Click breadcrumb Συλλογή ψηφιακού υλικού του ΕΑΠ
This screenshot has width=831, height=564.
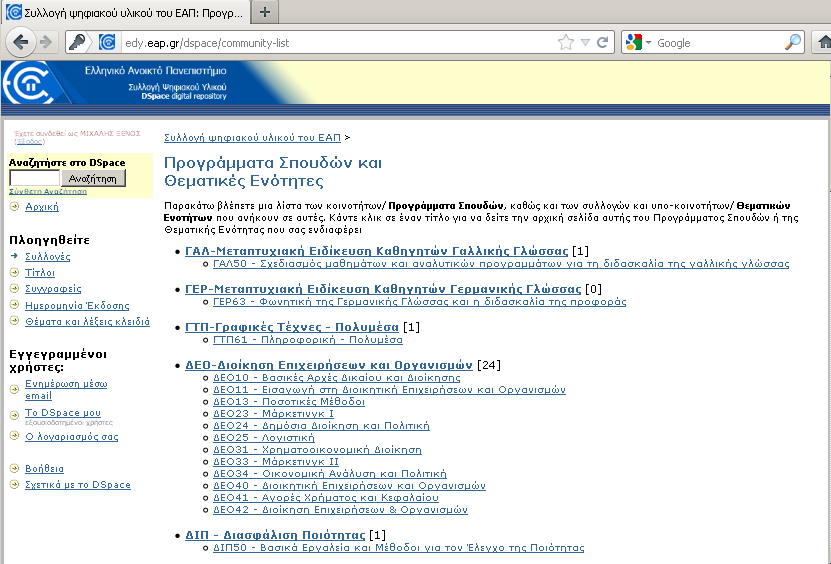tap(252, 138)
